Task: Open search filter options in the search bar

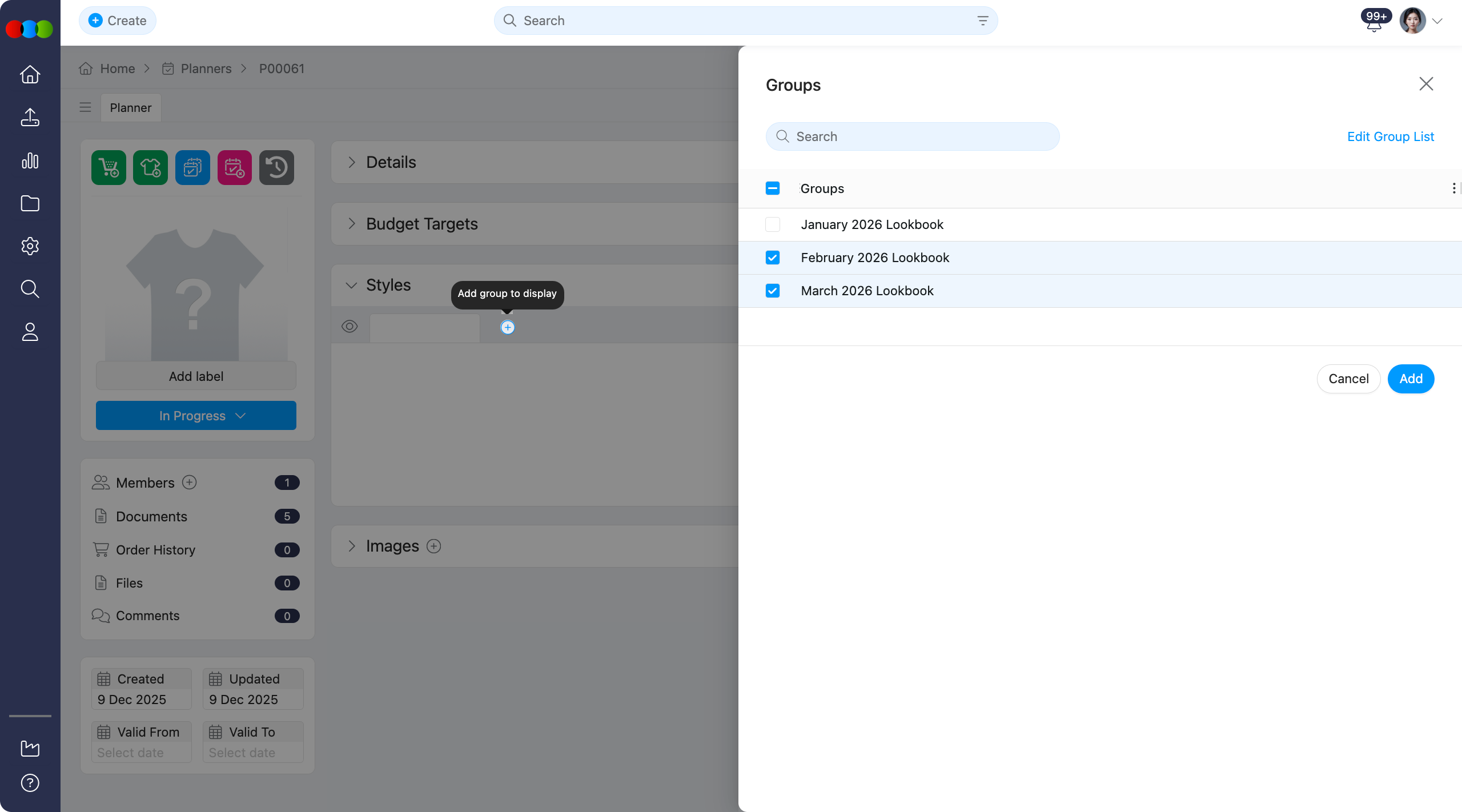Action: coord(982,21)
